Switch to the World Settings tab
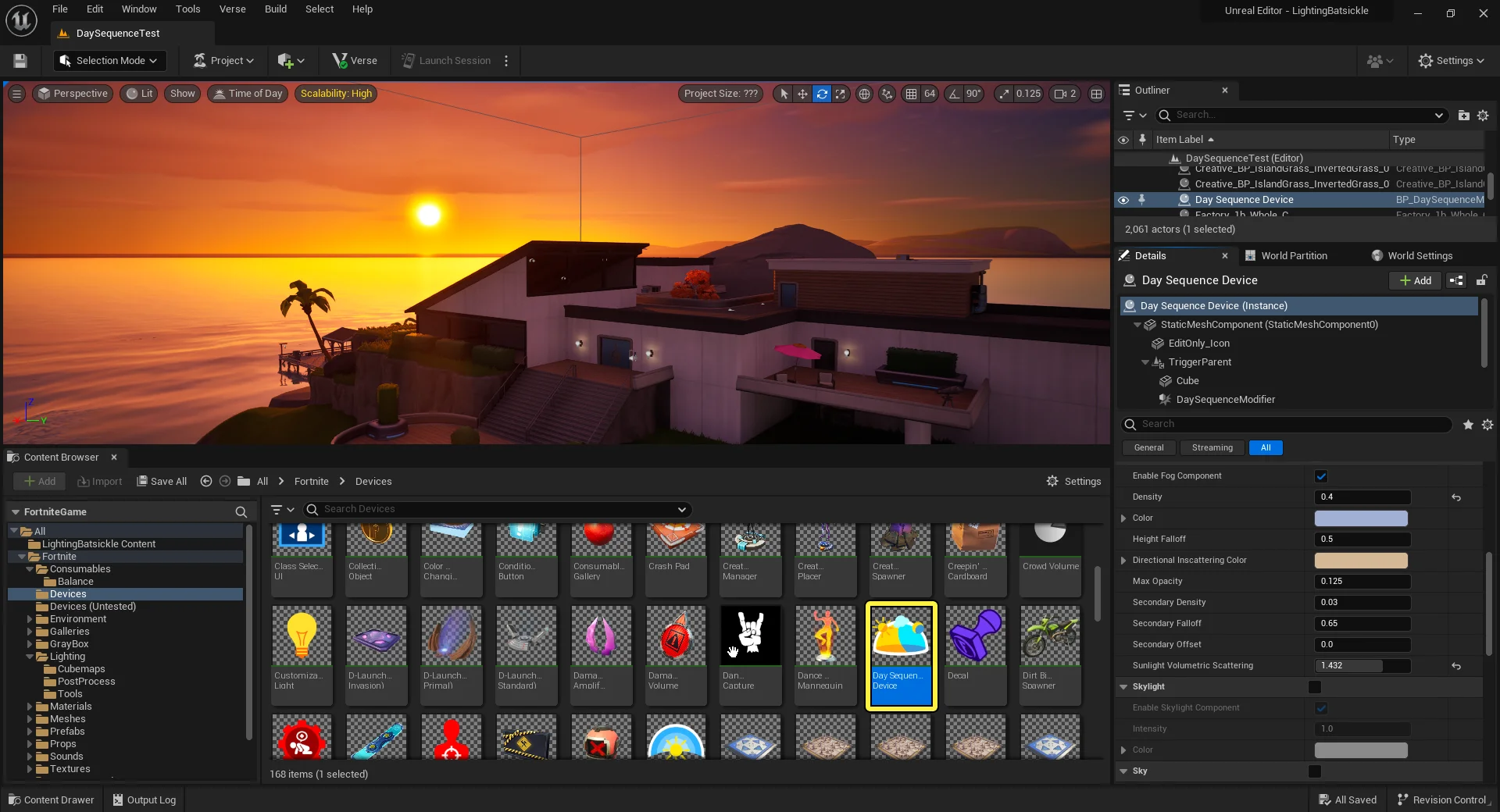This screenshot has width=1500, height=812. (1412, 256)
